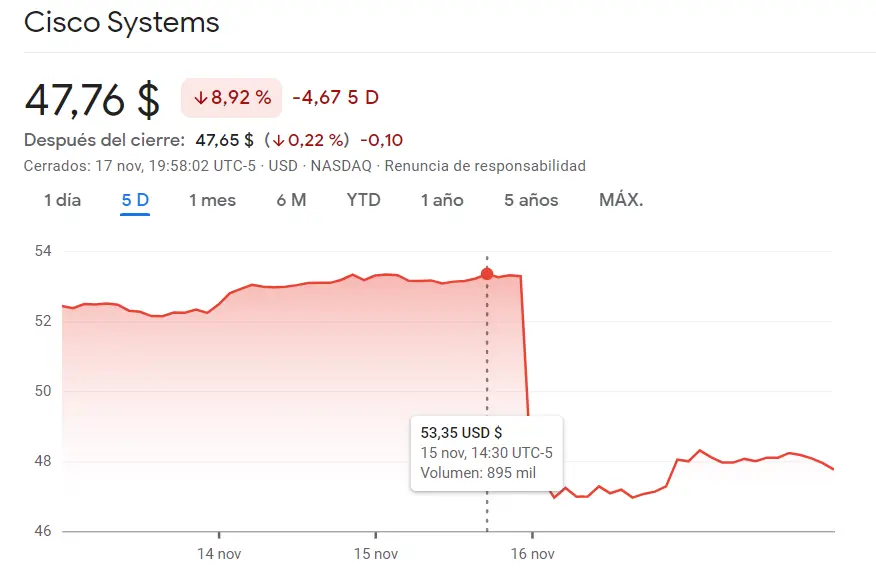Click the Cisco Systems title
The height and width of the screenshot is (579, 876).
[x=121, y=22]
